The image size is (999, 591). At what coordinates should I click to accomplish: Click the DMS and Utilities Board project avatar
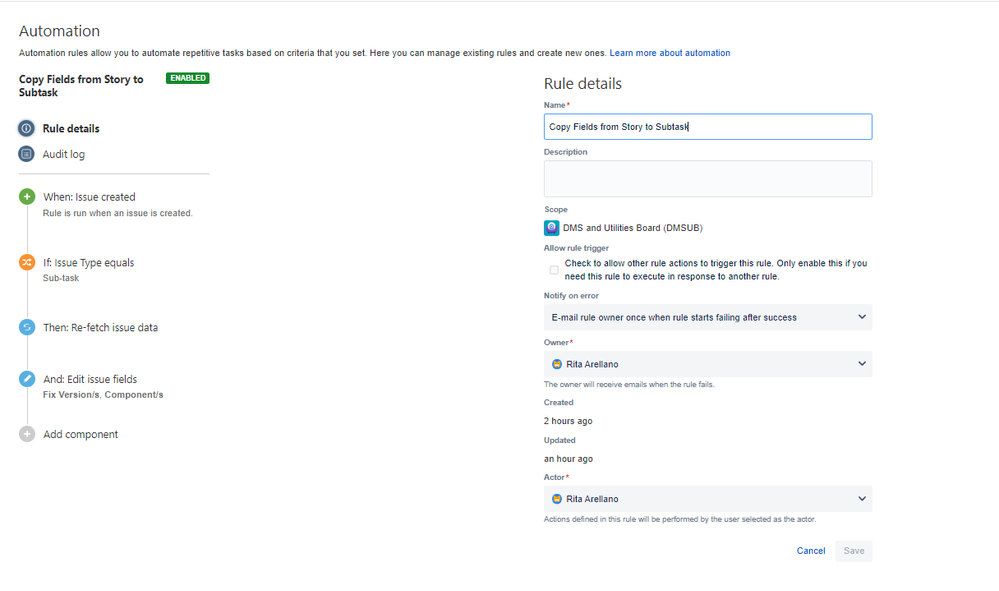click(x=552, y=227)
